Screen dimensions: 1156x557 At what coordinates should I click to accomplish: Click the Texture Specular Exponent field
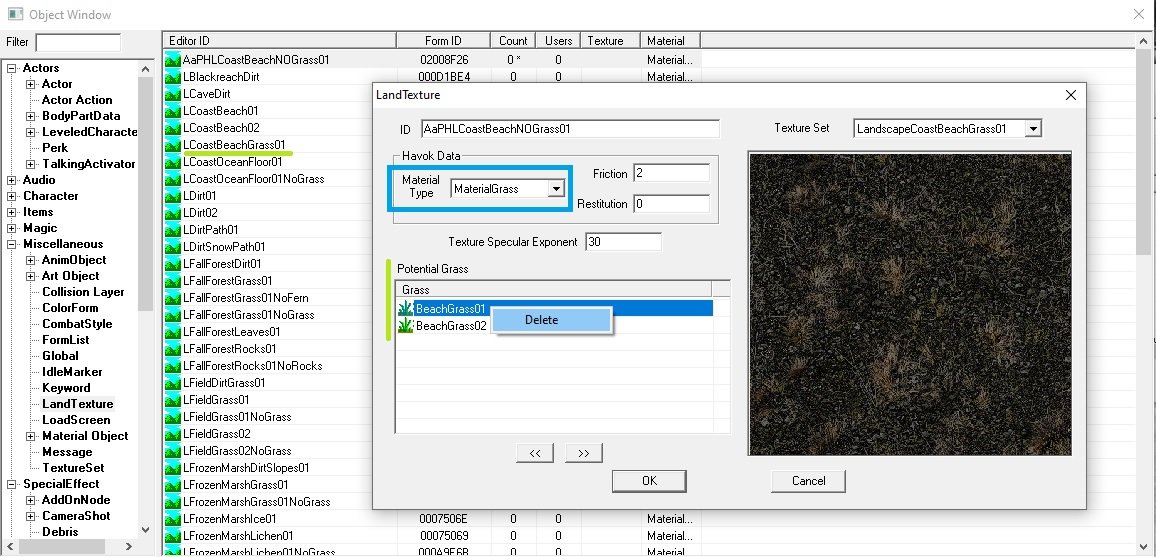pyautogui.click(x=623, y=242)
